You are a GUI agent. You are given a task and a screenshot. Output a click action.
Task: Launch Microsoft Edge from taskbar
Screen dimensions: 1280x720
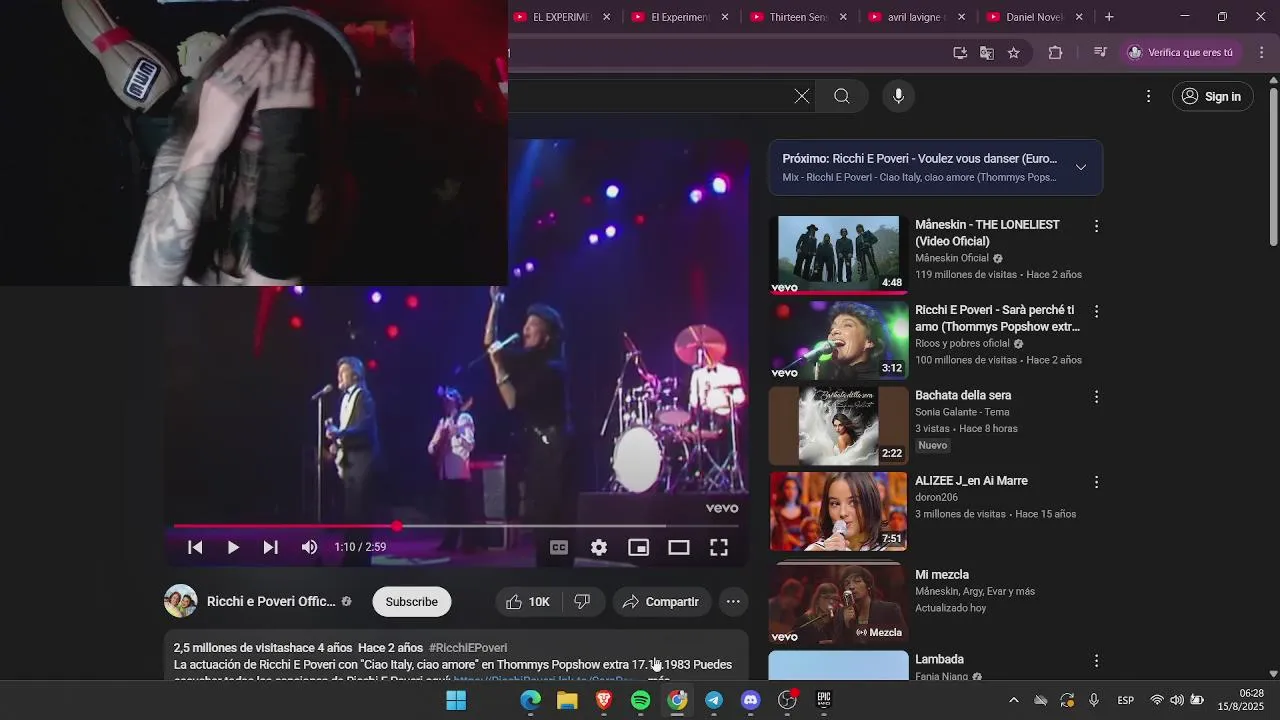(530, 700)
